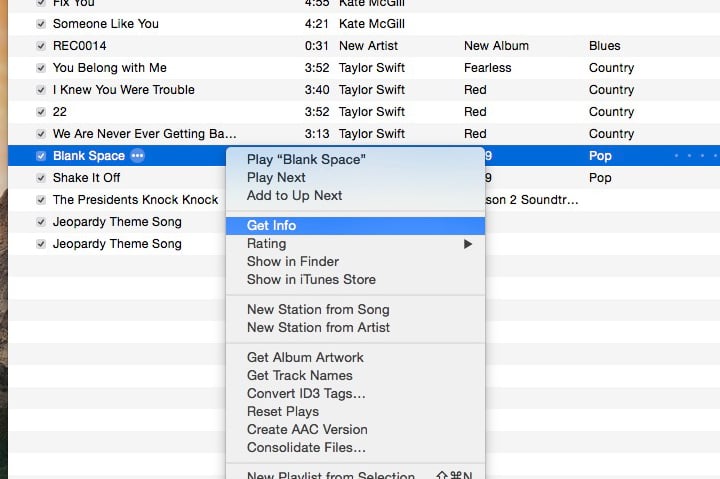The width and height of the screenshot is (720, 479).
Task: Select The Presidents Knock Knock title
Action: pyautogui.click(x=135, y=200)
